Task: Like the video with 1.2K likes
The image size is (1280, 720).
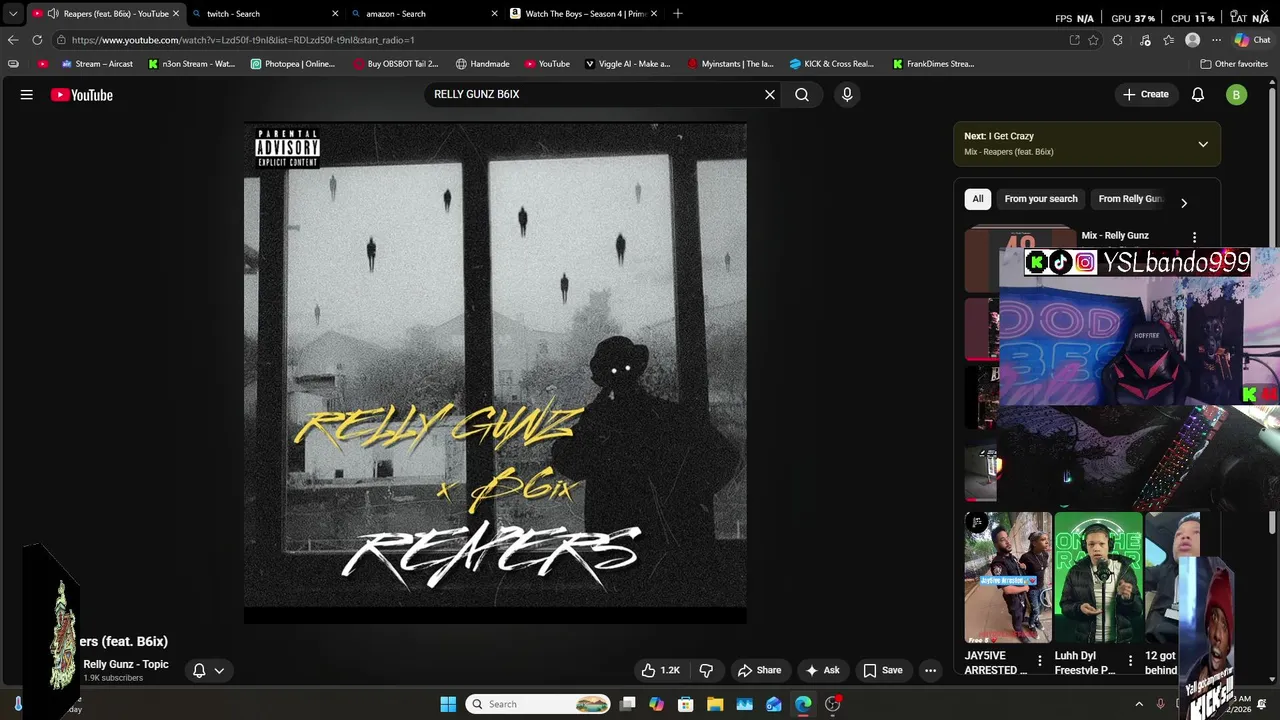Action: 661,670
